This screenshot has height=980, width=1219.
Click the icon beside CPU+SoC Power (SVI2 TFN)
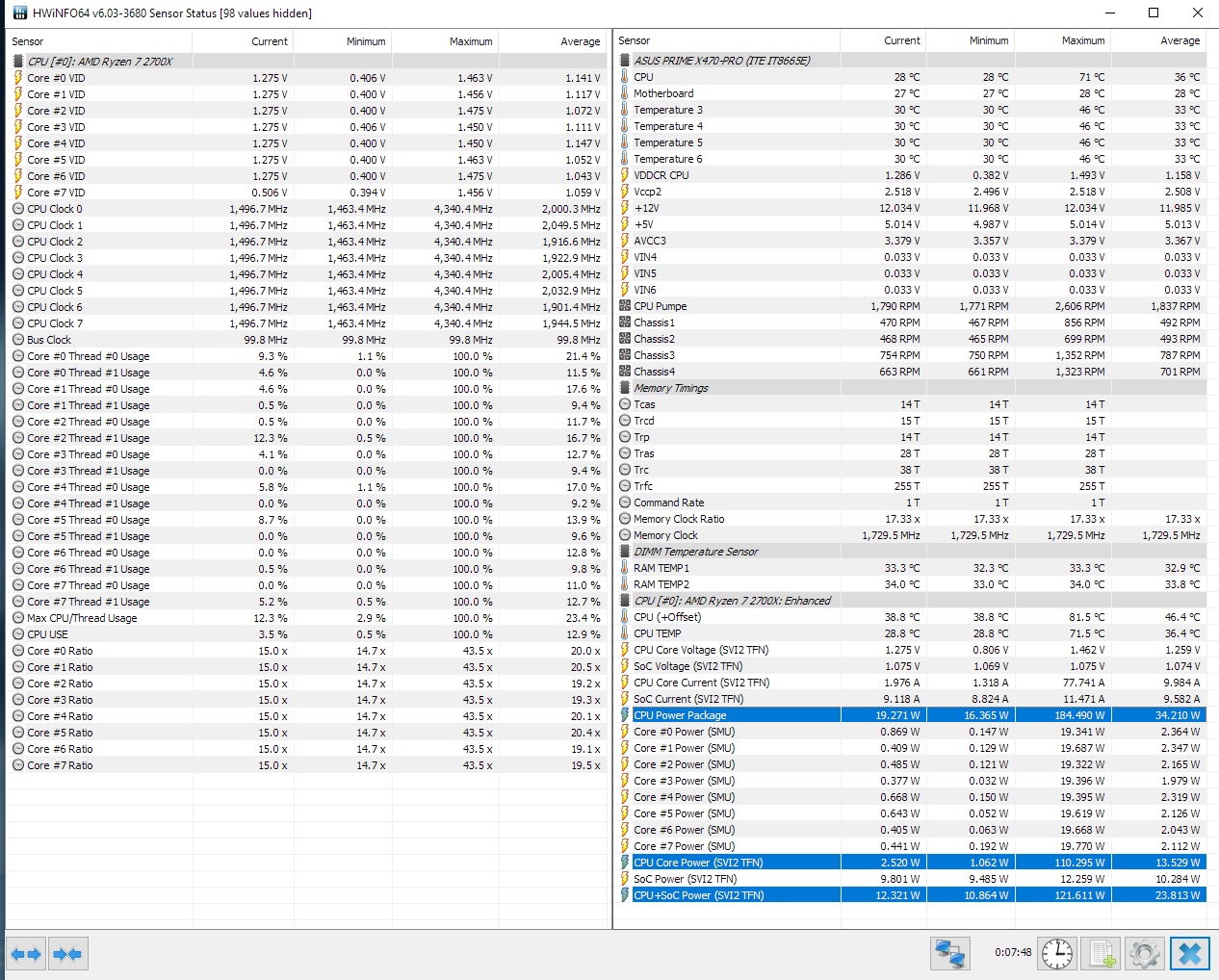pyautogui.click(x=625, y=895)
